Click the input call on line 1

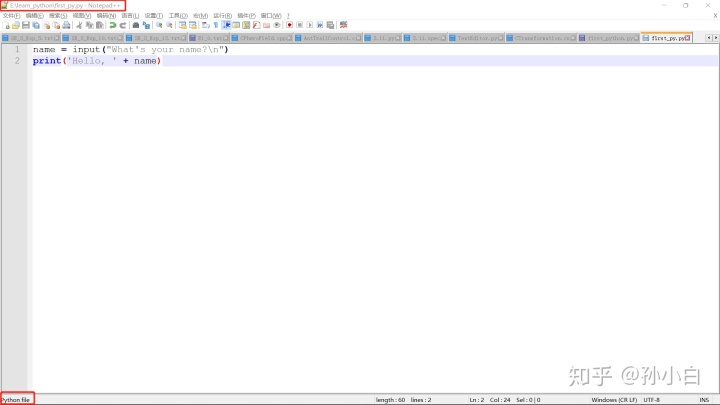click(86, 49)
